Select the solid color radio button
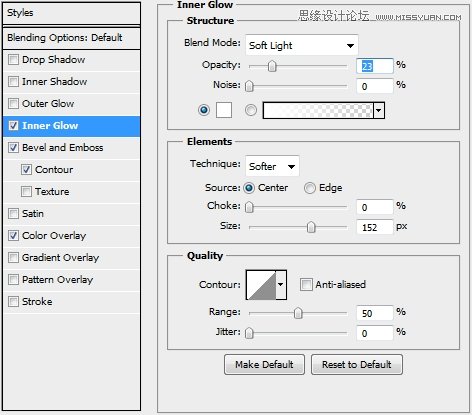This screenshot has height=415, width=472. click(x=204, y=110)
